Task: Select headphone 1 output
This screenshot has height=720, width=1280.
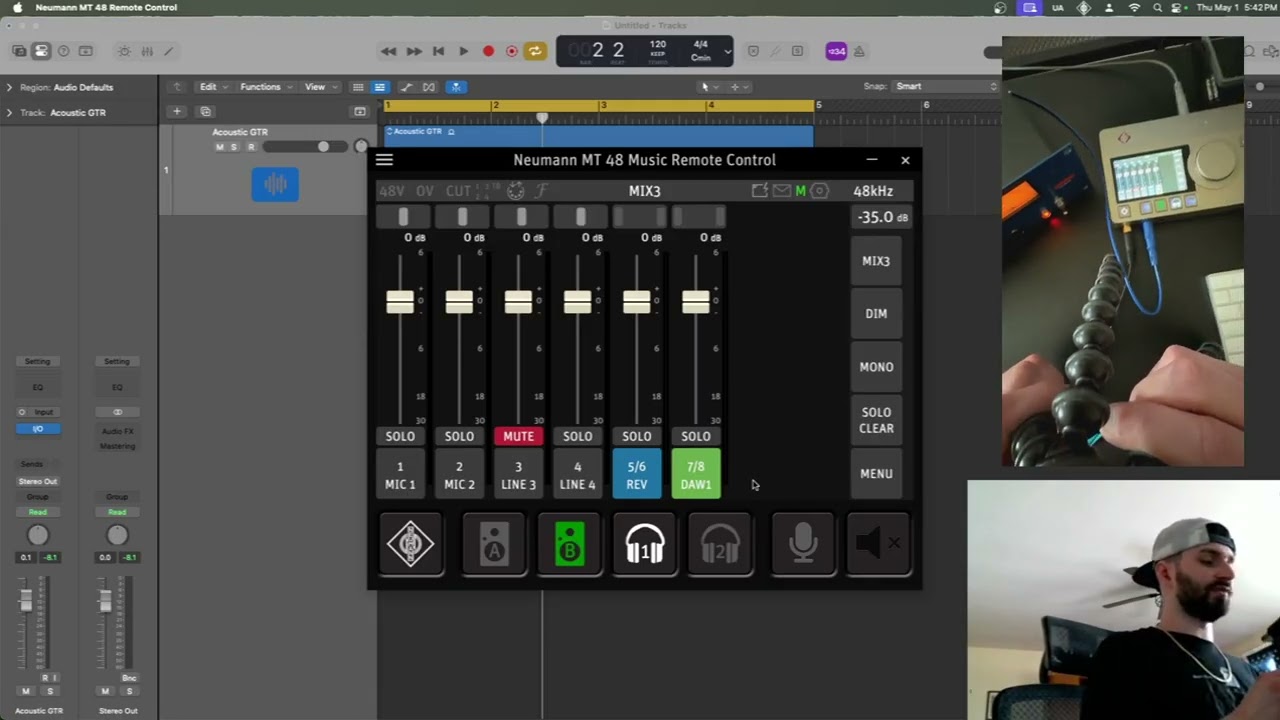Action: pyautogui.click(x=645, y=544)
